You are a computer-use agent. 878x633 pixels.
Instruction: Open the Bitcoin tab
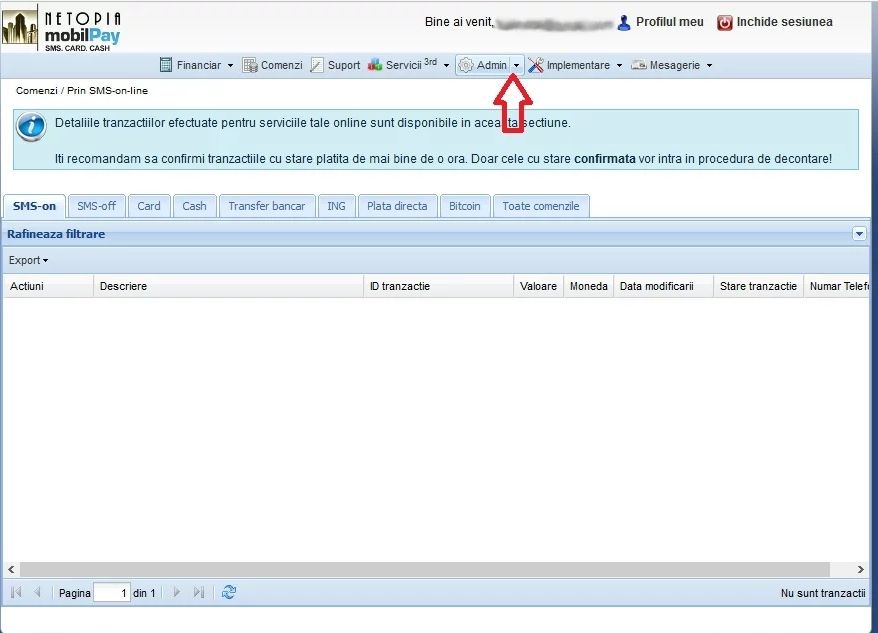[464, 206]
